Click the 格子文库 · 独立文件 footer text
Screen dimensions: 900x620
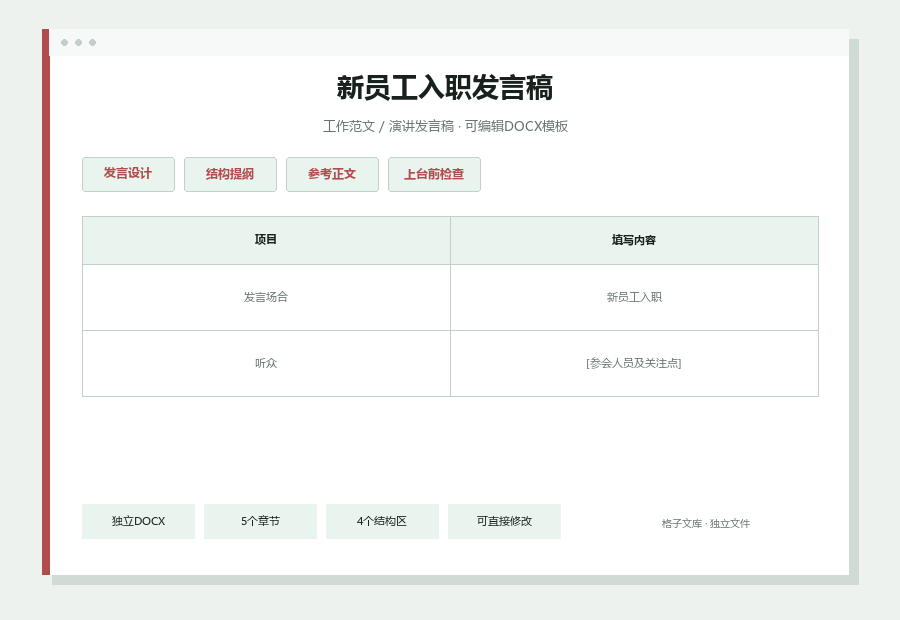[x=705, y=524]
